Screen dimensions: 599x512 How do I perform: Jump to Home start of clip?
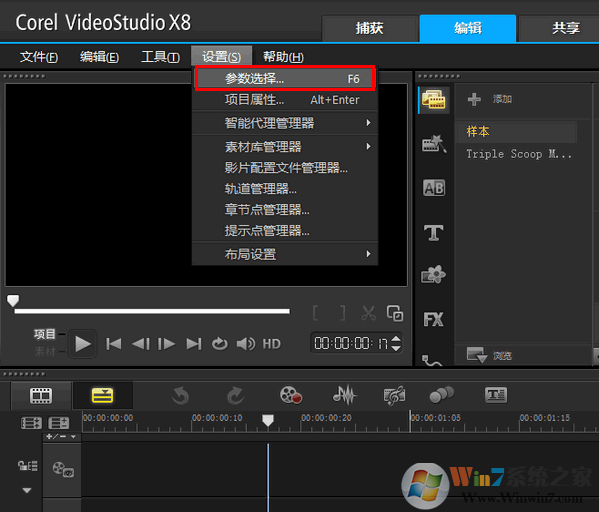tap(113, 344)
